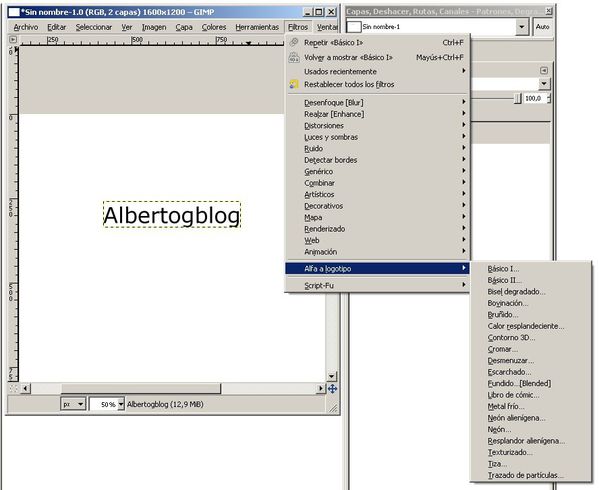Click the Sin nombre-1 image thumbnail
The height and width of the screenshot is (490, 599).
tap(354, 27)
